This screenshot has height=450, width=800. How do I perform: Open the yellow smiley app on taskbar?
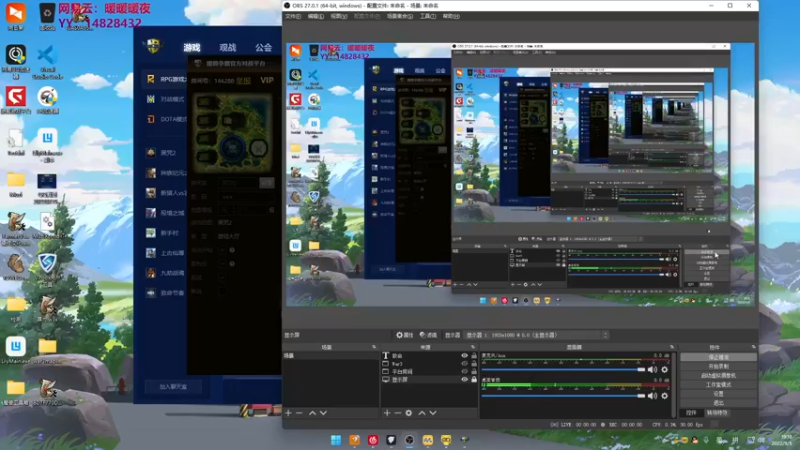point(446,440)
